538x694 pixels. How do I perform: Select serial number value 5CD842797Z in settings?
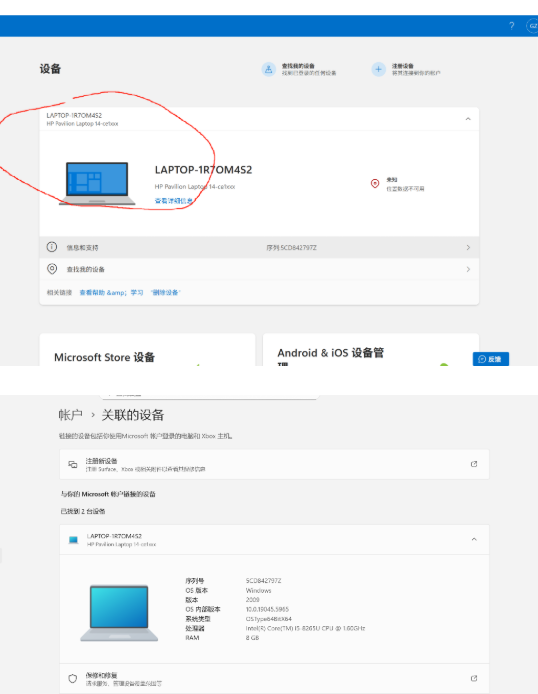pyautogui.click(x=263, y=581)
